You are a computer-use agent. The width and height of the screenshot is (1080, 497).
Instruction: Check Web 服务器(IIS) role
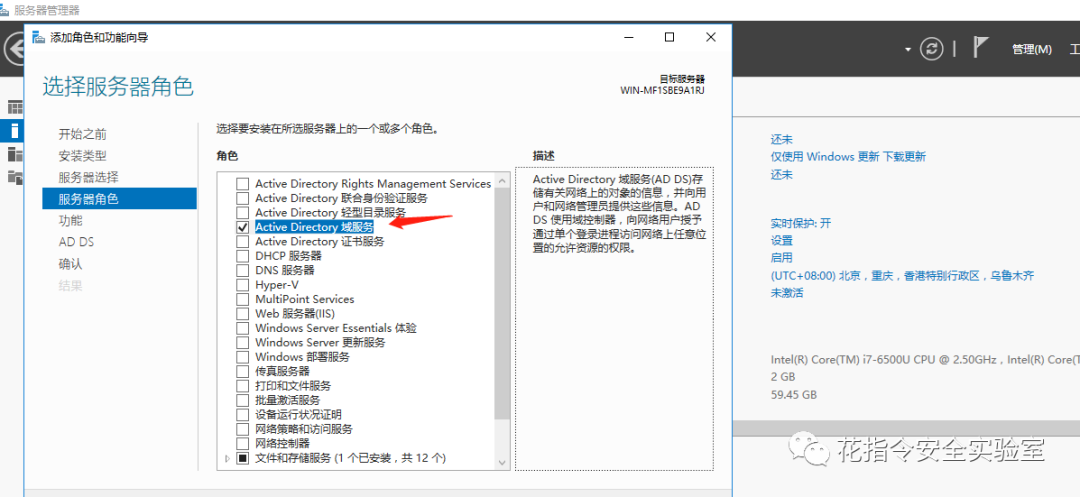point(242,314)
